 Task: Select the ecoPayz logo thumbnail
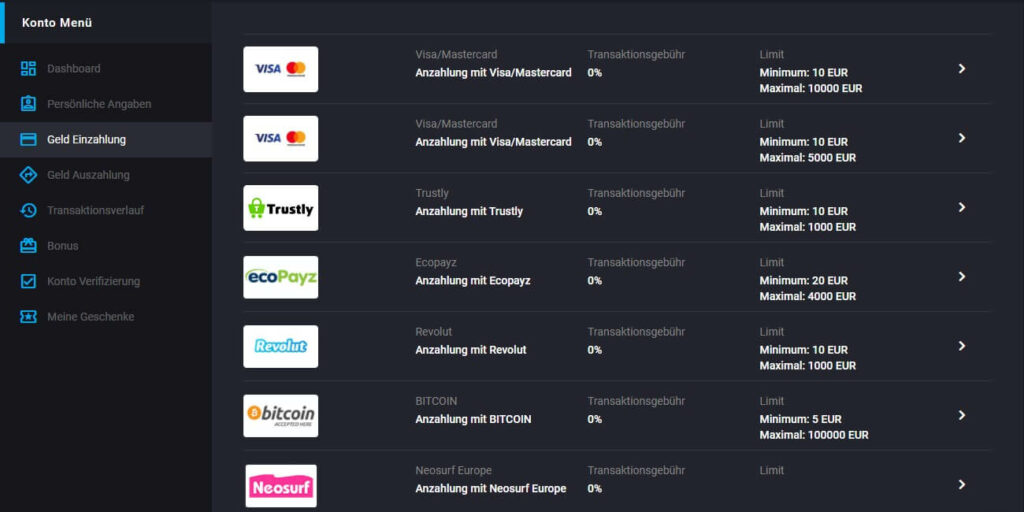281,277
